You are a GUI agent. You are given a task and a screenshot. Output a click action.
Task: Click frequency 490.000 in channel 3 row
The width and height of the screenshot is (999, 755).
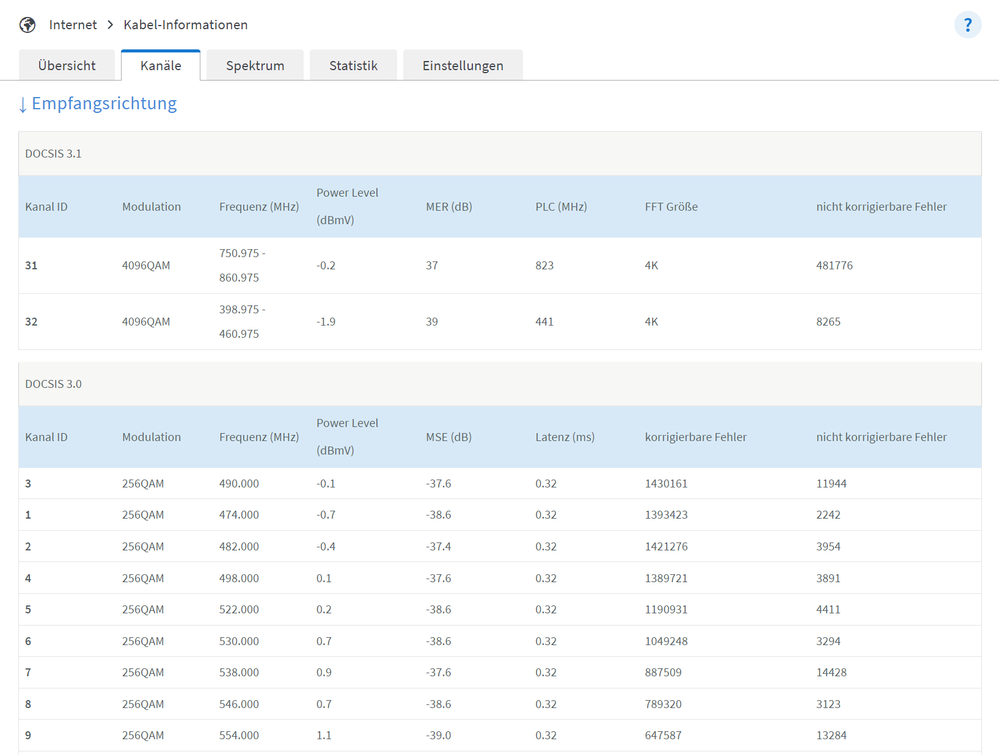[239, 484]
